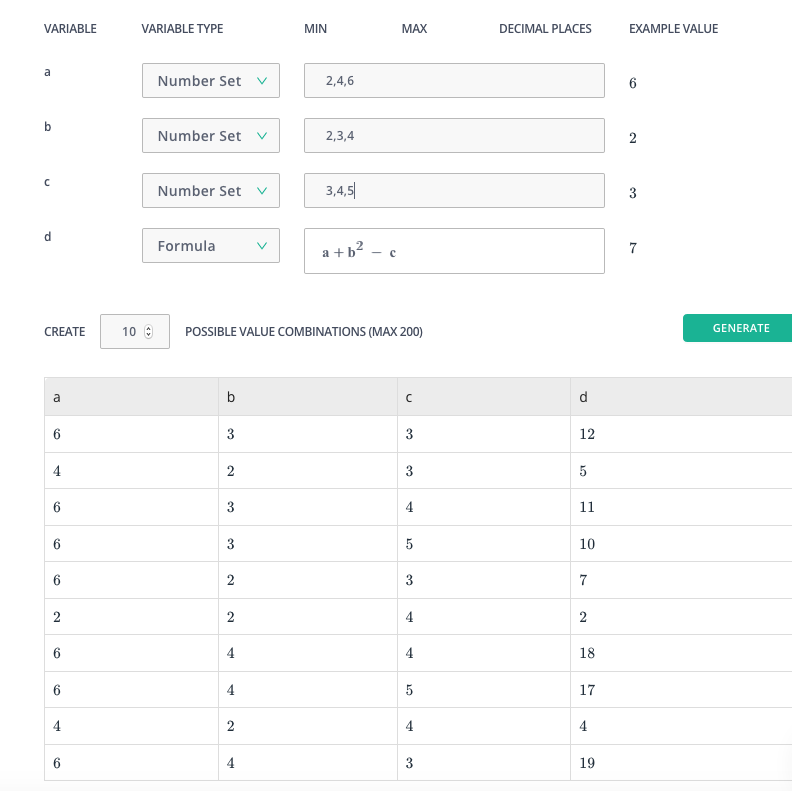The image size is (792, 791).
Task: Click the d value 17 in the table
Action: point(587,690)
